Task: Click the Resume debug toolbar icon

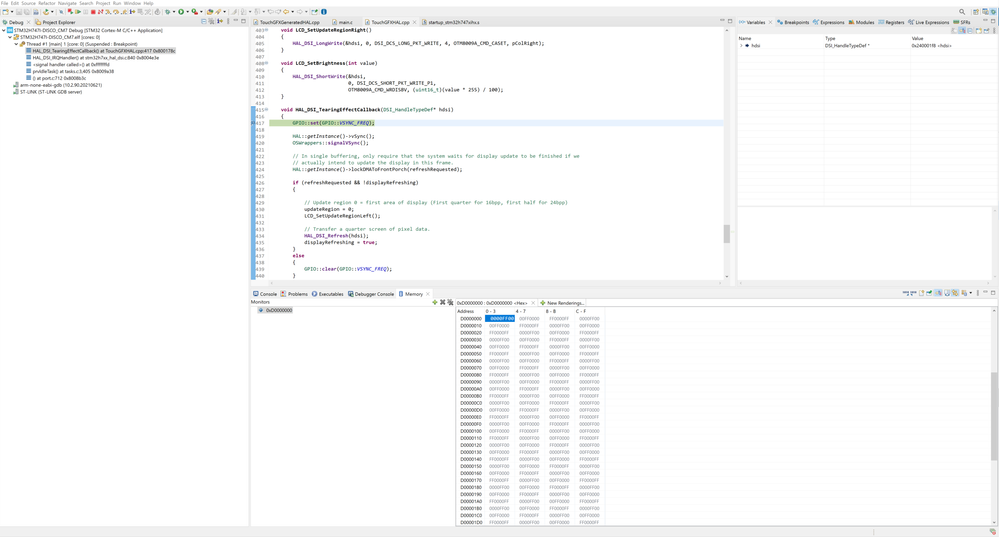Action: point(78,11)
